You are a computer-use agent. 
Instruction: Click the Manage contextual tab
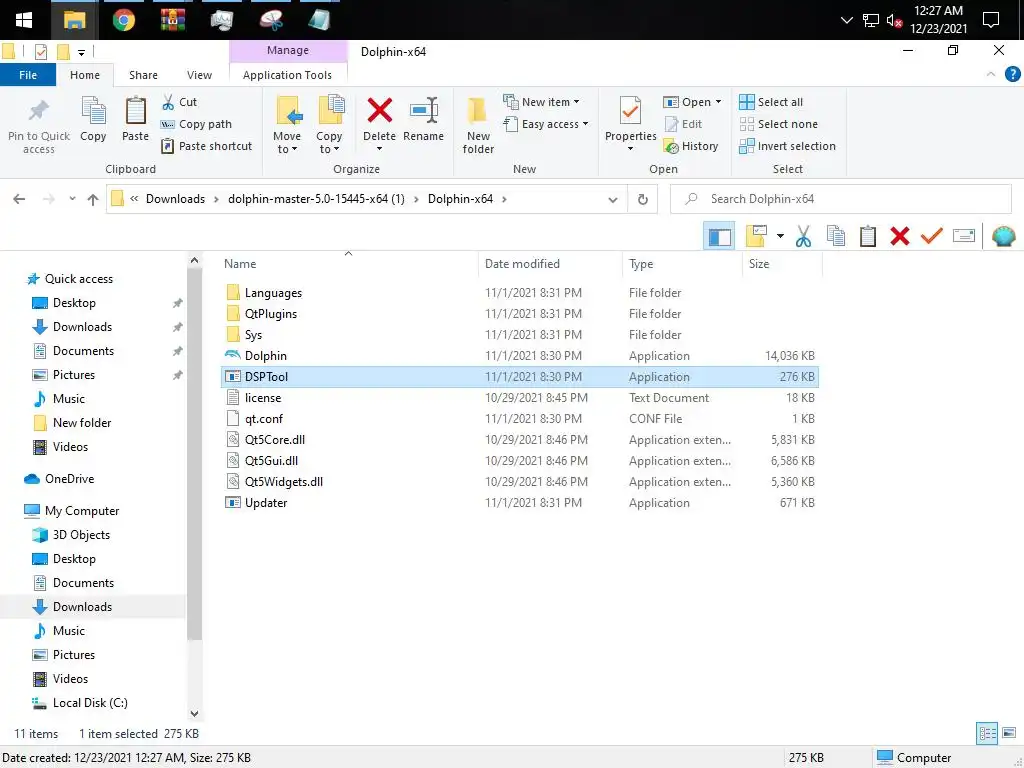[287, 50]
